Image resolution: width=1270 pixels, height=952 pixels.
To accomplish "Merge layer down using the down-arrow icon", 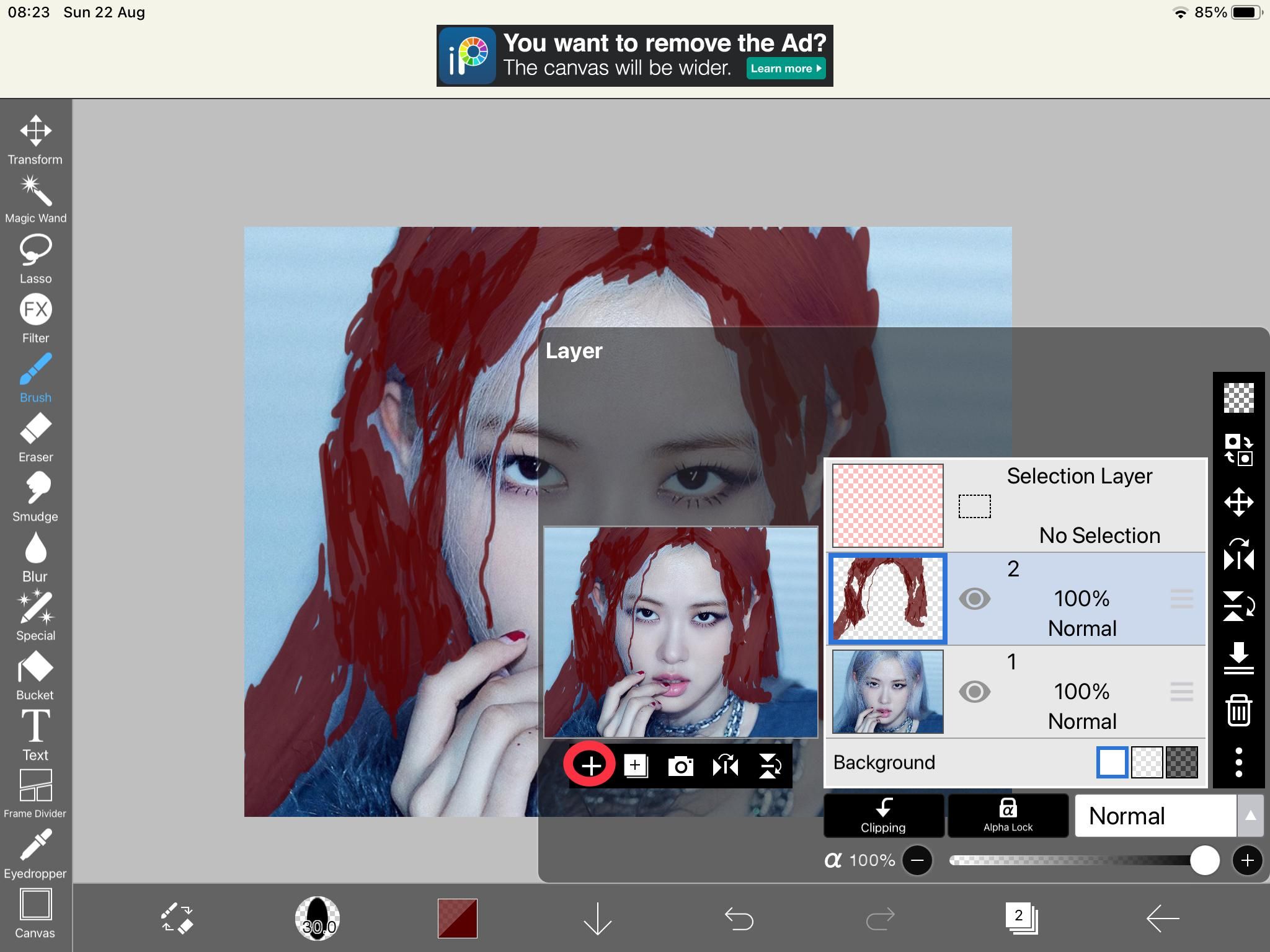I will [x=1238, y=659].
